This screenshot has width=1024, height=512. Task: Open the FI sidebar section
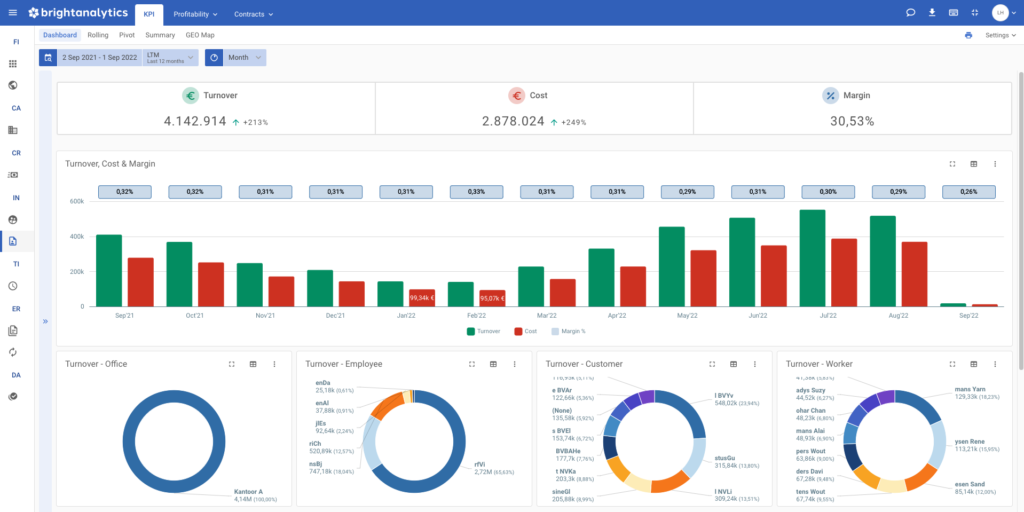16,42
